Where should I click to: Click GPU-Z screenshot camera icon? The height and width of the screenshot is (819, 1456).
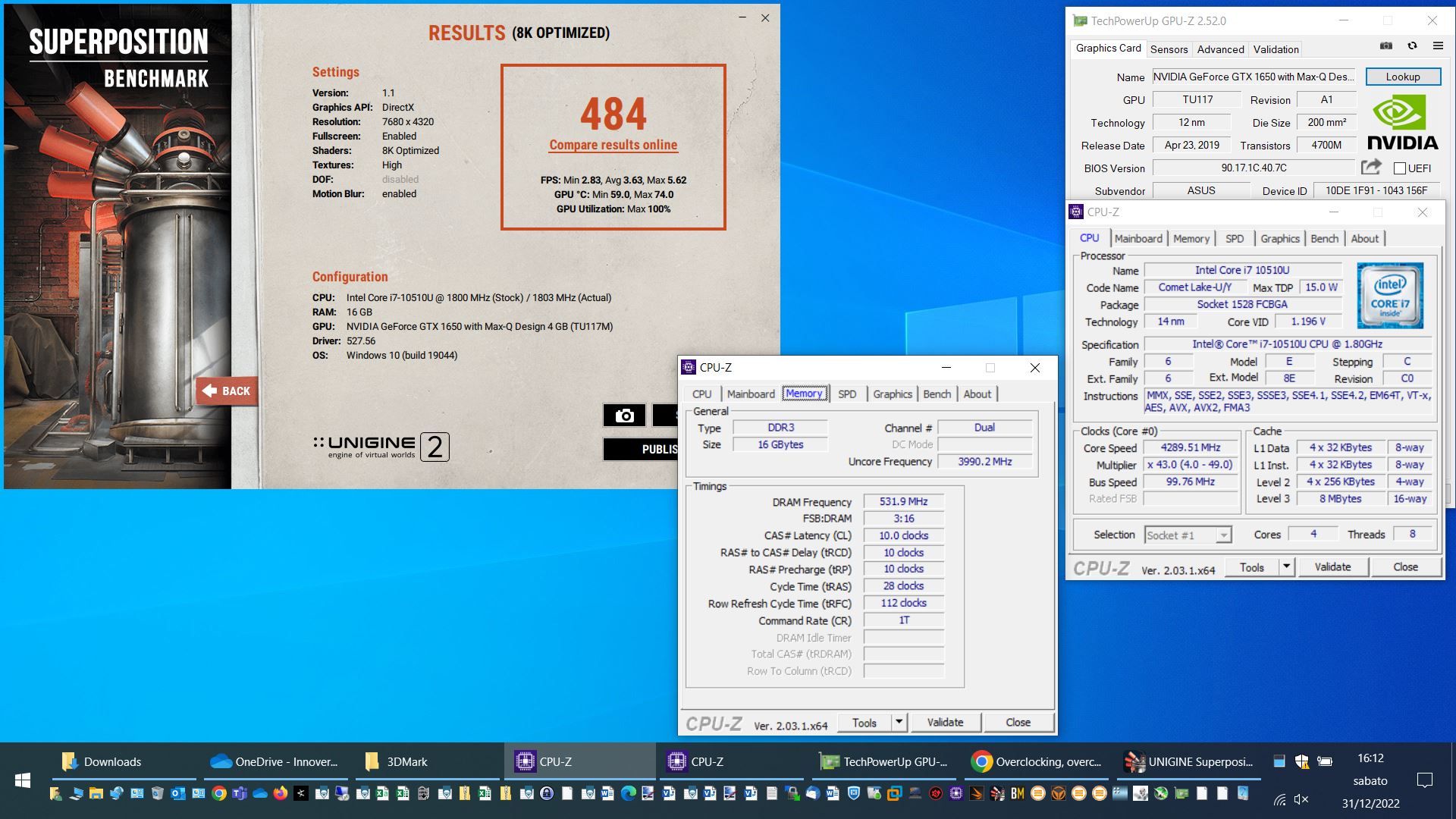(1386, 45)
